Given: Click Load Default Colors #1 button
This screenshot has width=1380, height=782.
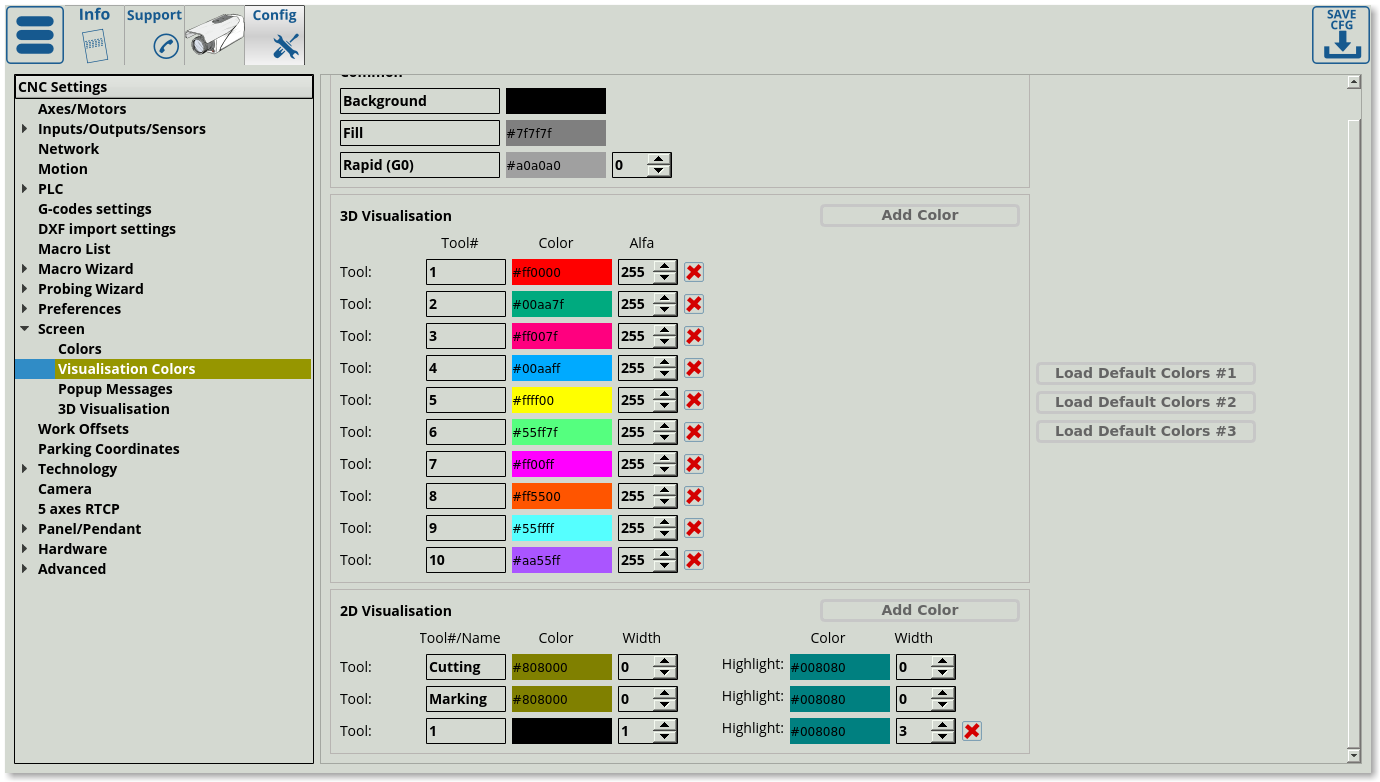Looking at the screenshot, I should tap(1145, 373).
